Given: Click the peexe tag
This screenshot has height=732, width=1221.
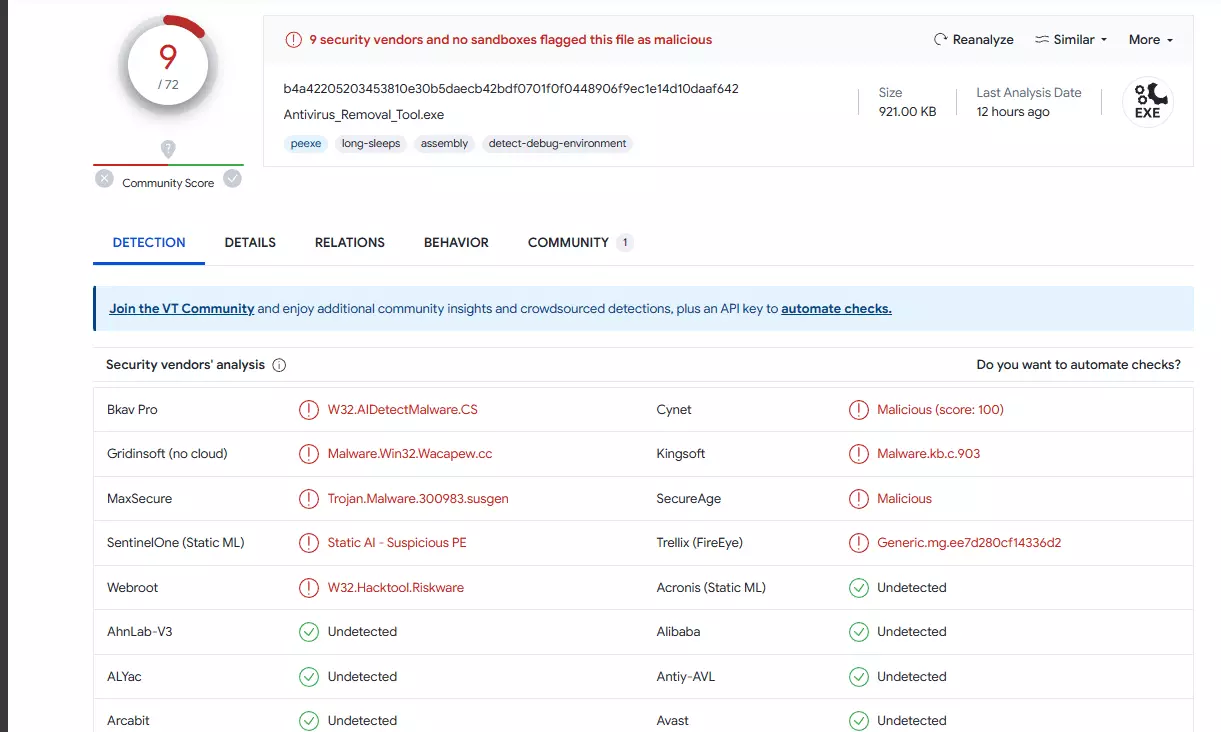Looking at the screenshot, I should (306, 144).
